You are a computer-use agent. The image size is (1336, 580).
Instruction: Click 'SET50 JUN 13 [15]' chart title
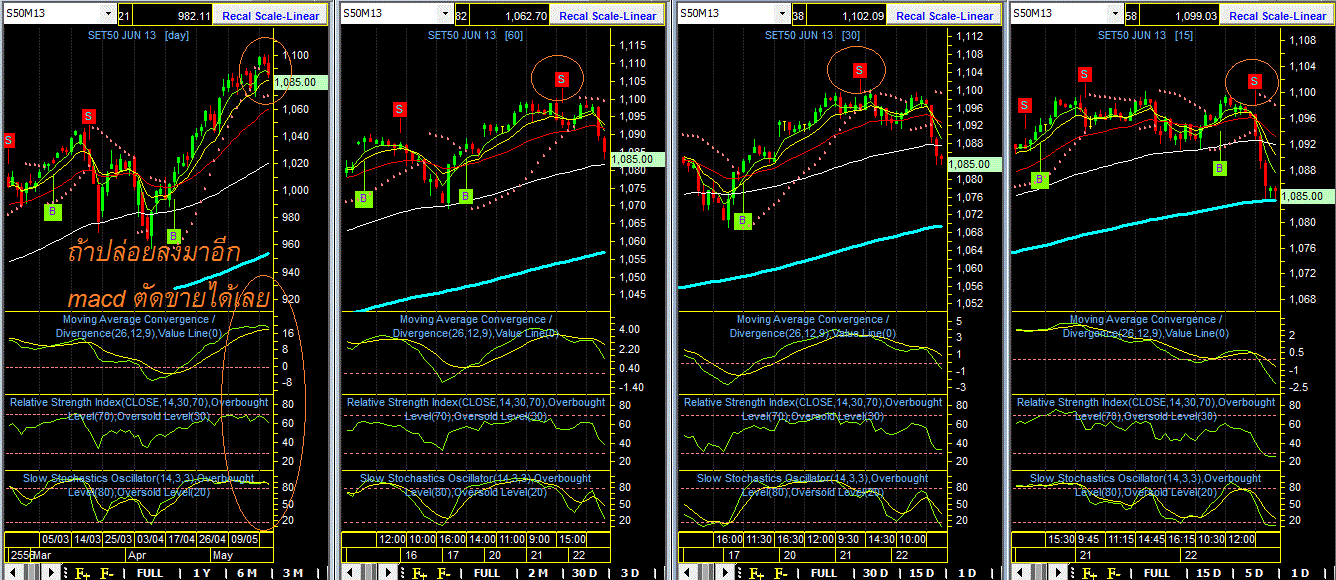pyautogui.click(x=1146, y=35)
